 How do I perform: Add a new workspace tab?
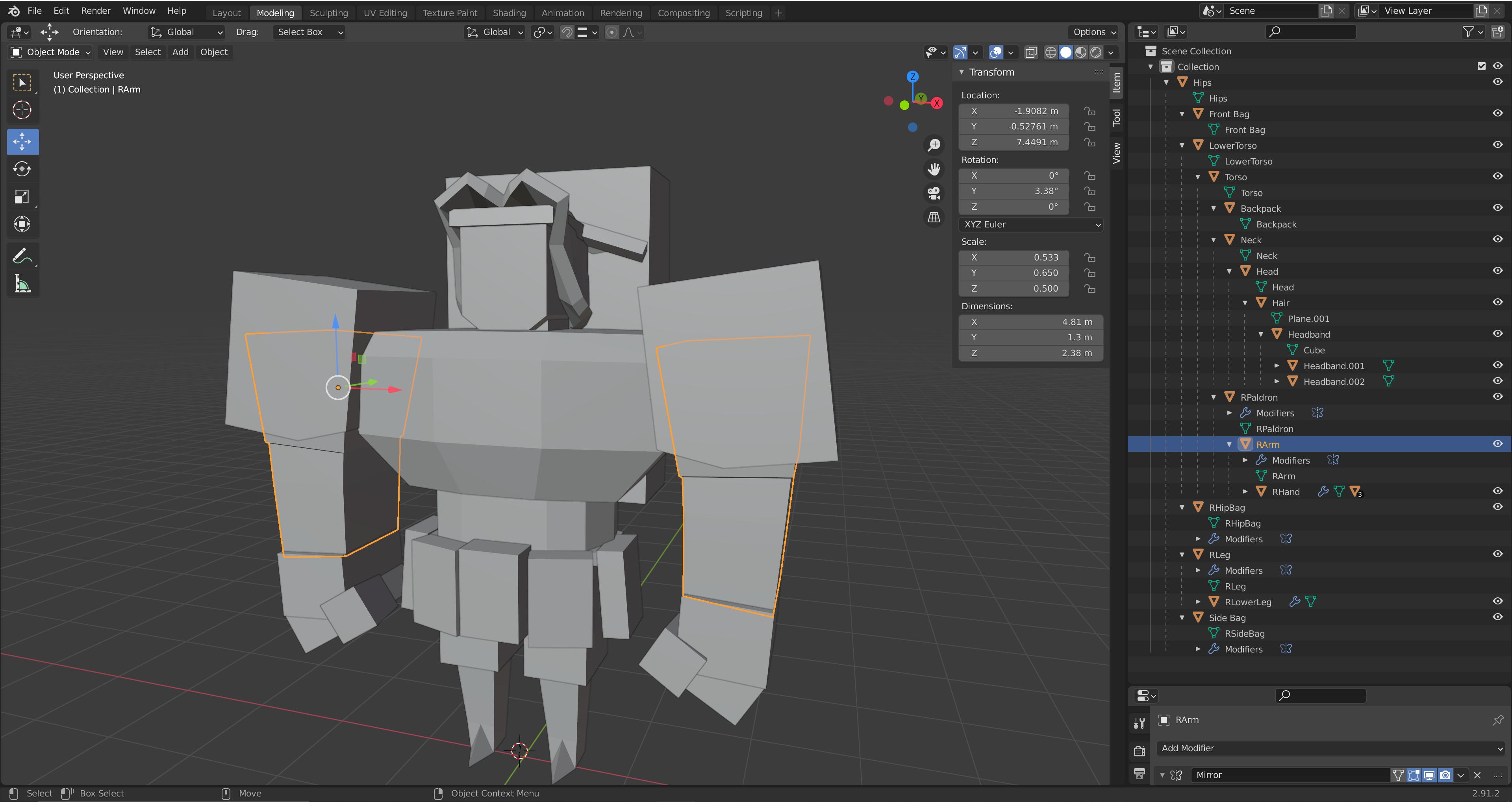pyautogui.click(x=778, y=13)
